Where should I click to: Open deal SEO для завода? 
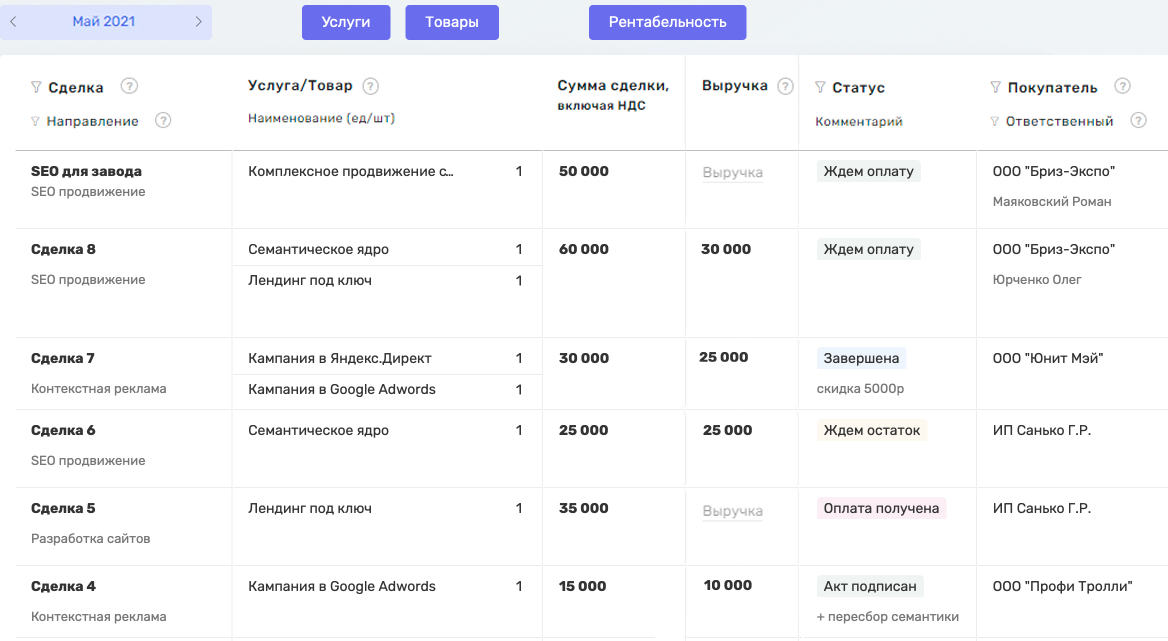[x=86, y=171]
